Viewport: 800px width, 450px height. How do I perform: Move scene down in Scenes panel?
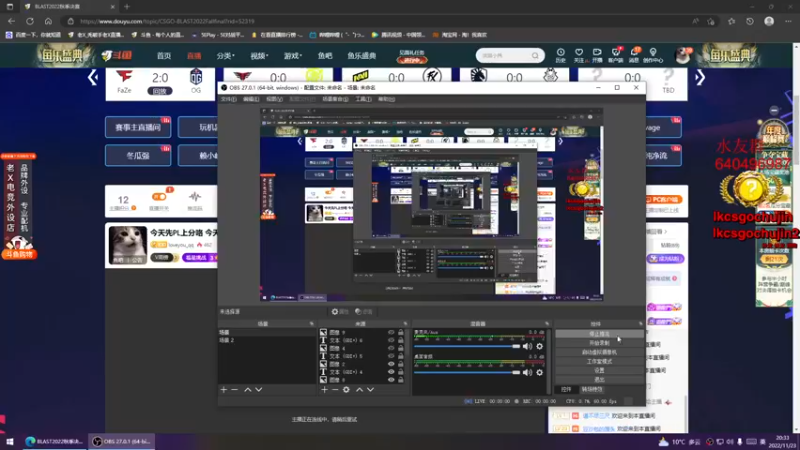pyautogui.click(x=259, y=390)
